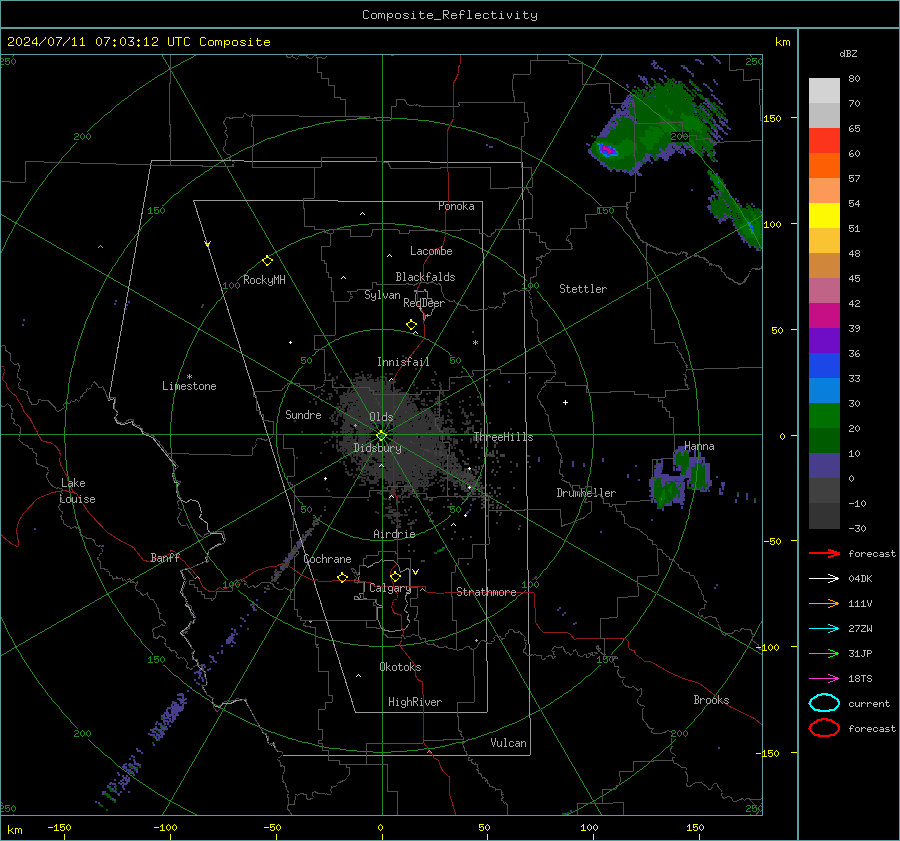The height and width of the screenshot is (841, 900).
Task: Click the magenta 39-42 dBZ legend swatch
Action: point(824,316)
